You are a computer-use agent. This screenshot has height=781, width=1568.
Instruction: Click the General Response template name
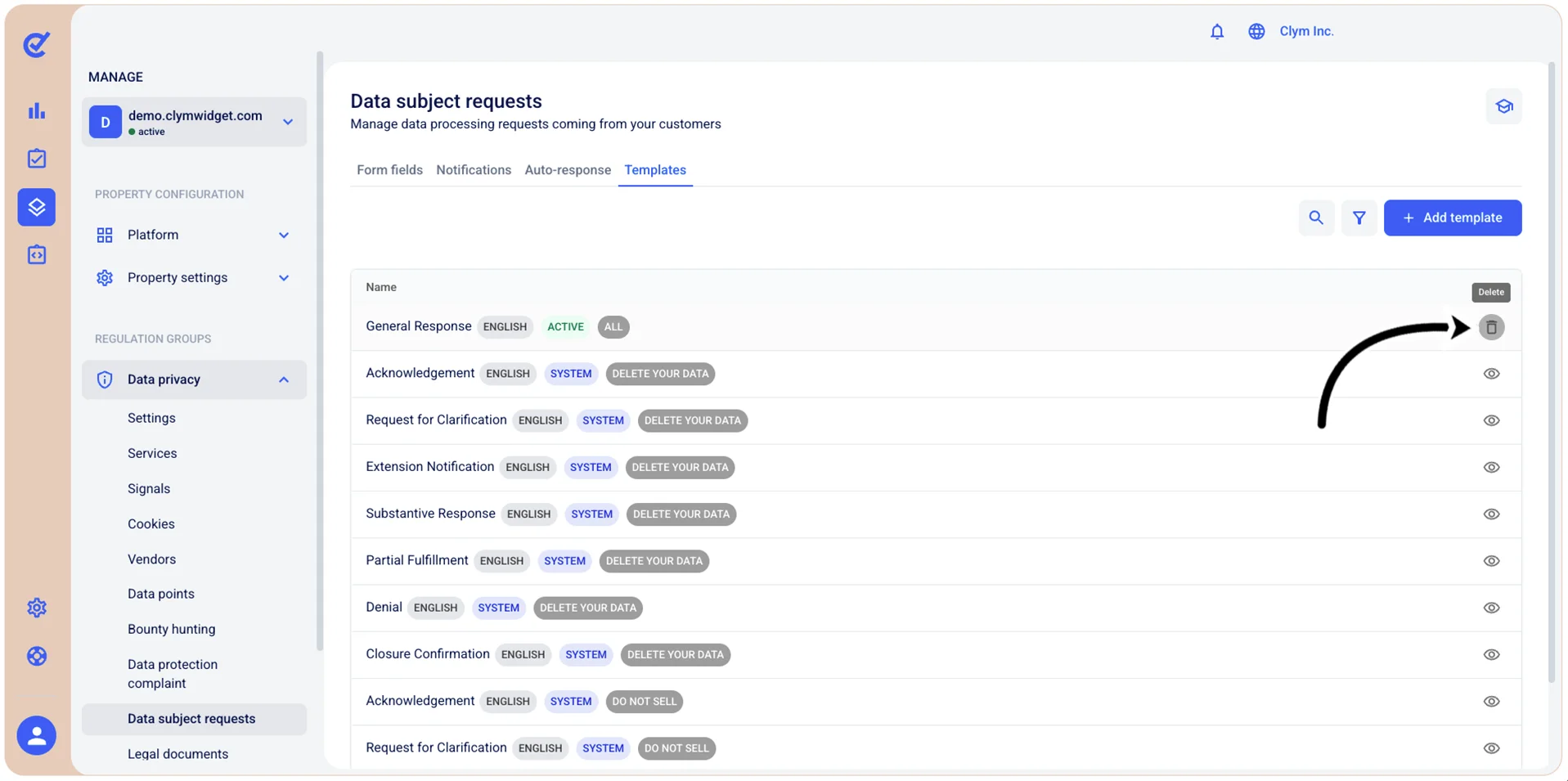pos(419,326)
